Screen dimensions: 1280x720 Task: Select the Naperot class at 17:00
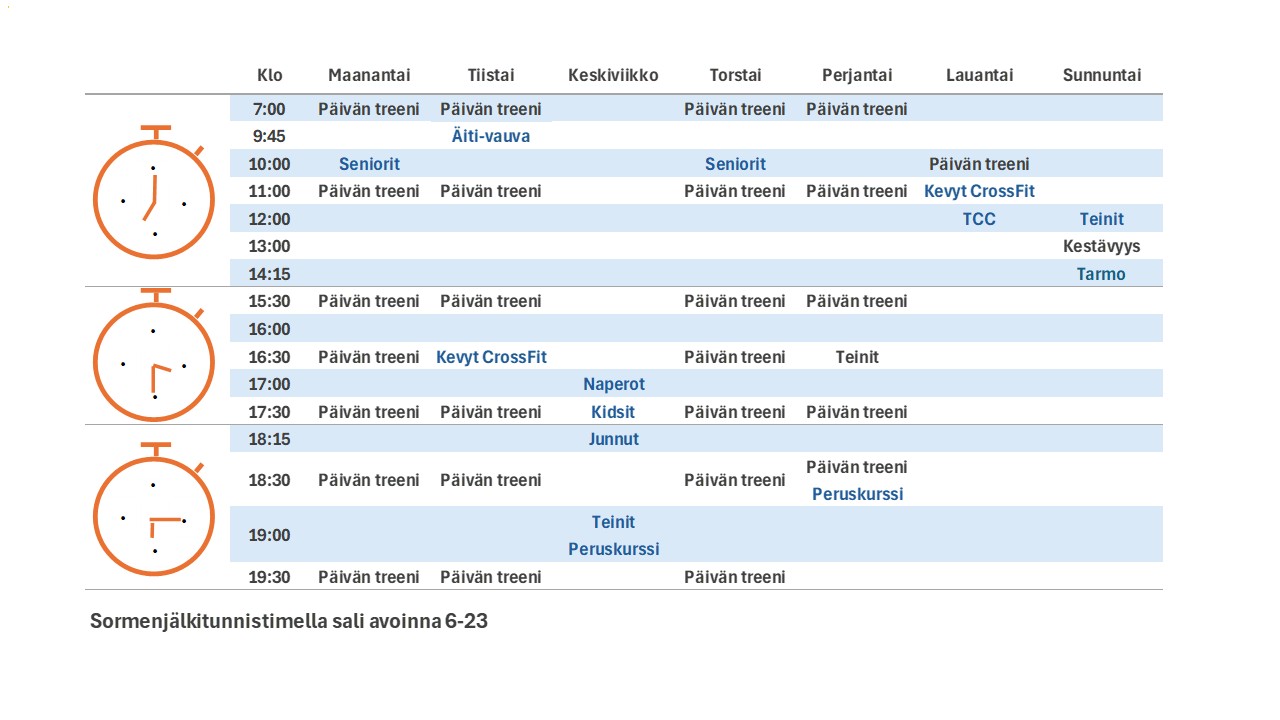(614, 384)
